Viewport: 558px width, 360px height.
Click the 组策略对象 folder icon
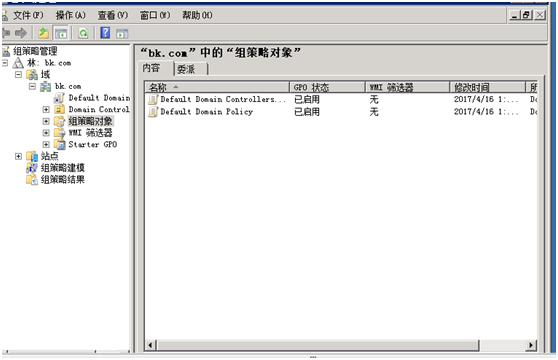coord(59,121)
